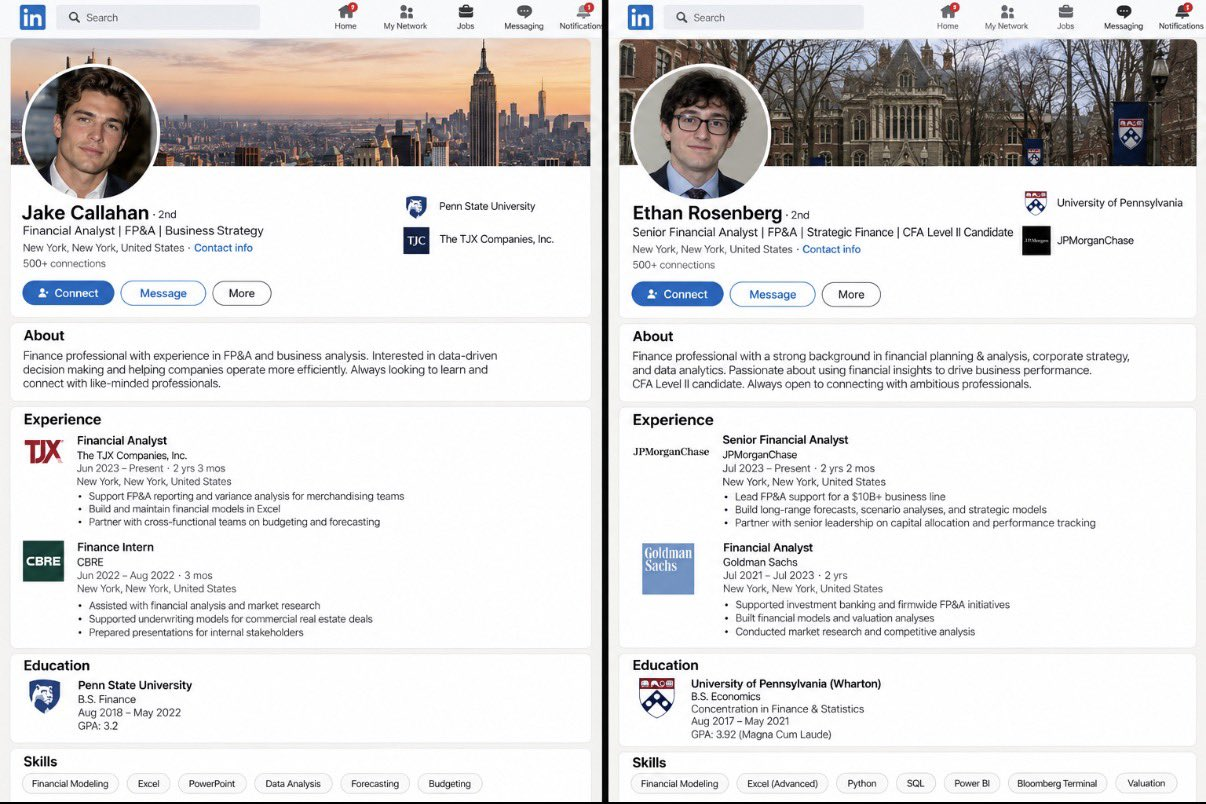Click Penn State University name in Jake's Education
Viewport: 1206px width, 804px height.
pyautogui.click(x=135, y=685)
